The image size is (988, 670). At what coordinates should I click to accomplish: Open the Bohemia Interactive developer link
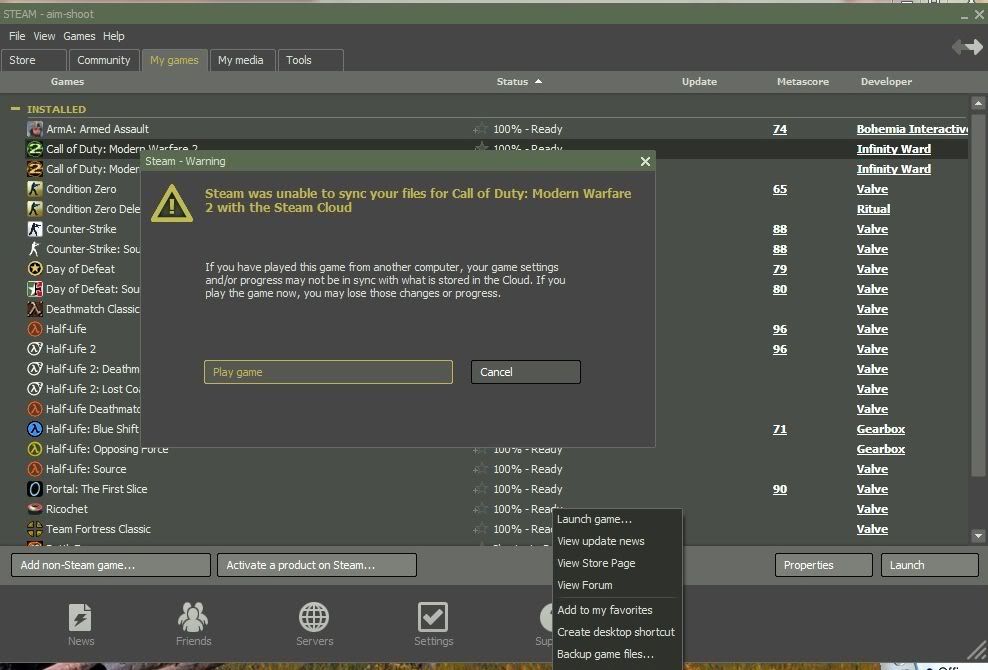(x=912, y=129)
